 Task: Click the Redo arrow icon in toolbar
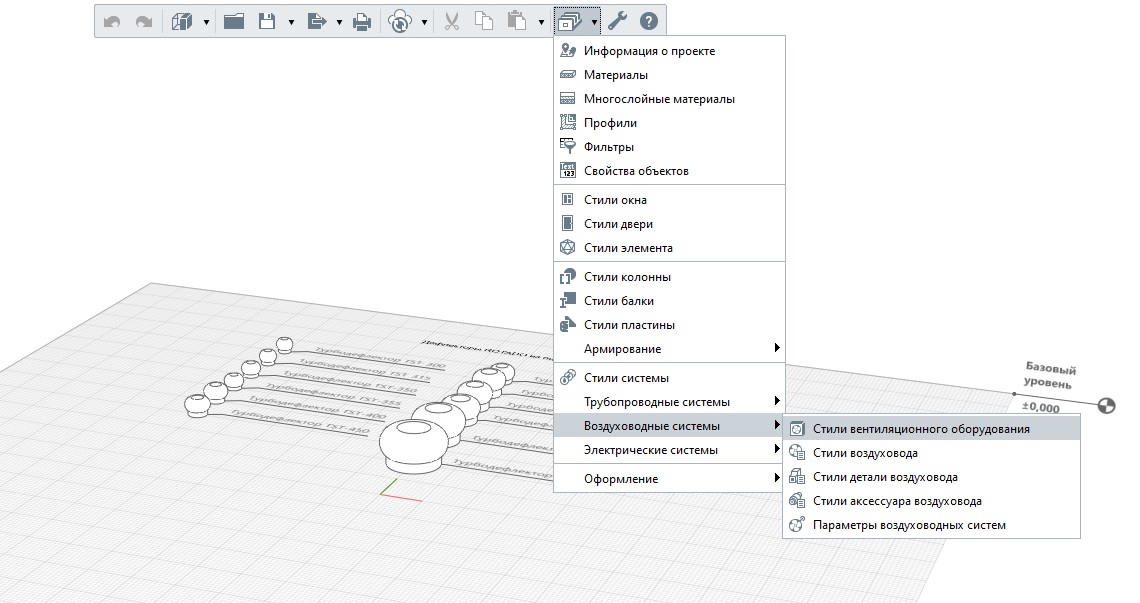pos(144,22)
